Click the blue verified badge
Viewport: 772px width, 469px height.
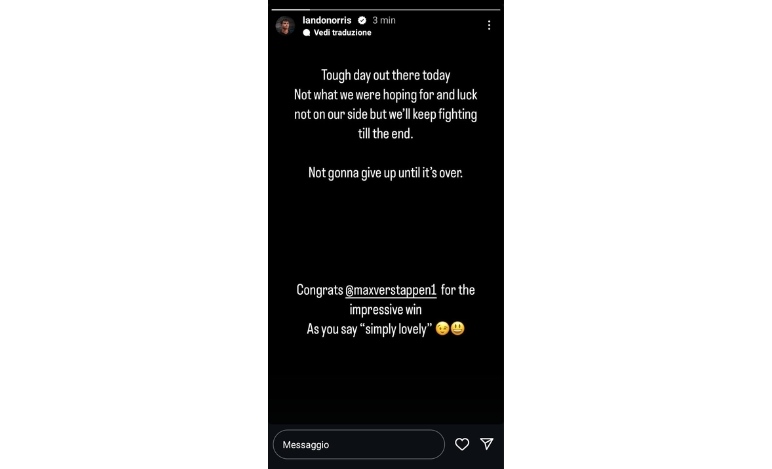[x=362, y=20]
